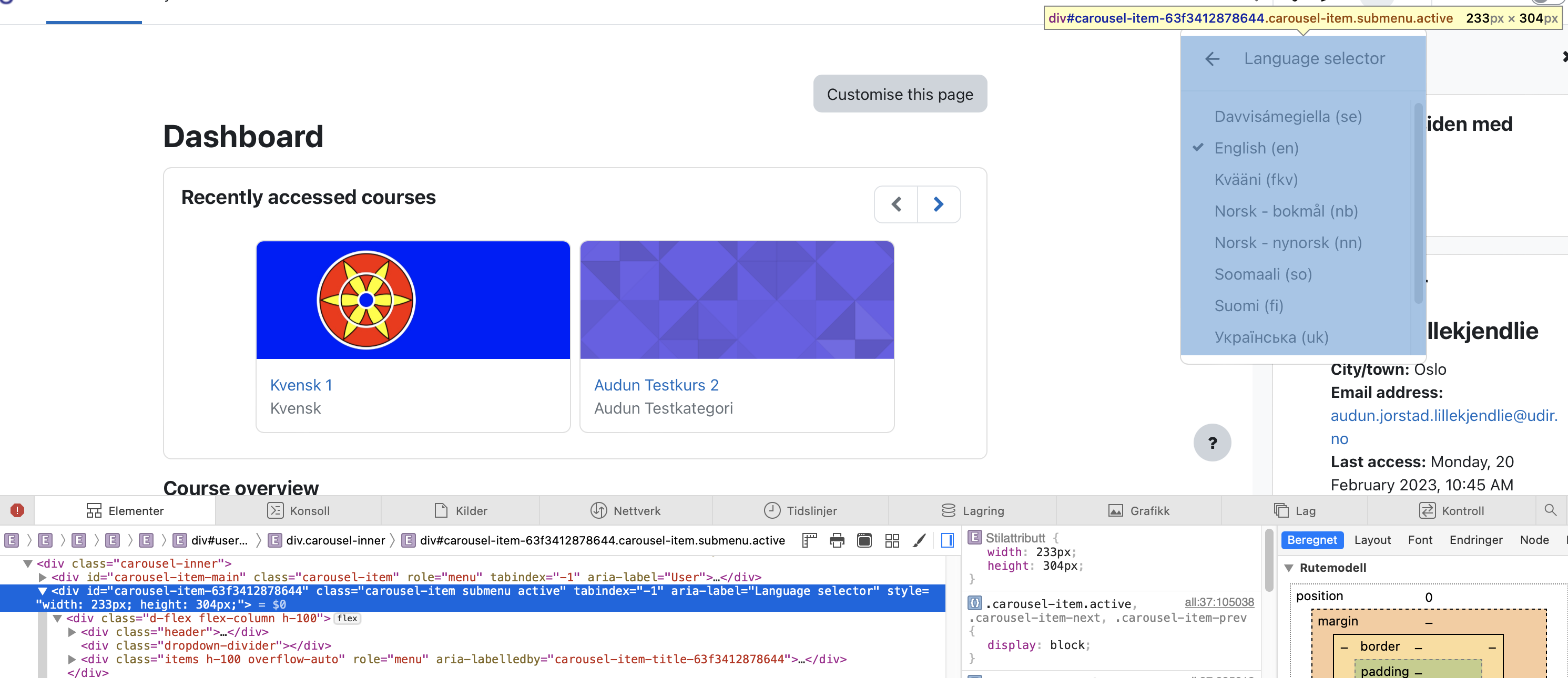Switch to the Tidslinjer tab
The image size is (1568, 678).
[800, 511]
